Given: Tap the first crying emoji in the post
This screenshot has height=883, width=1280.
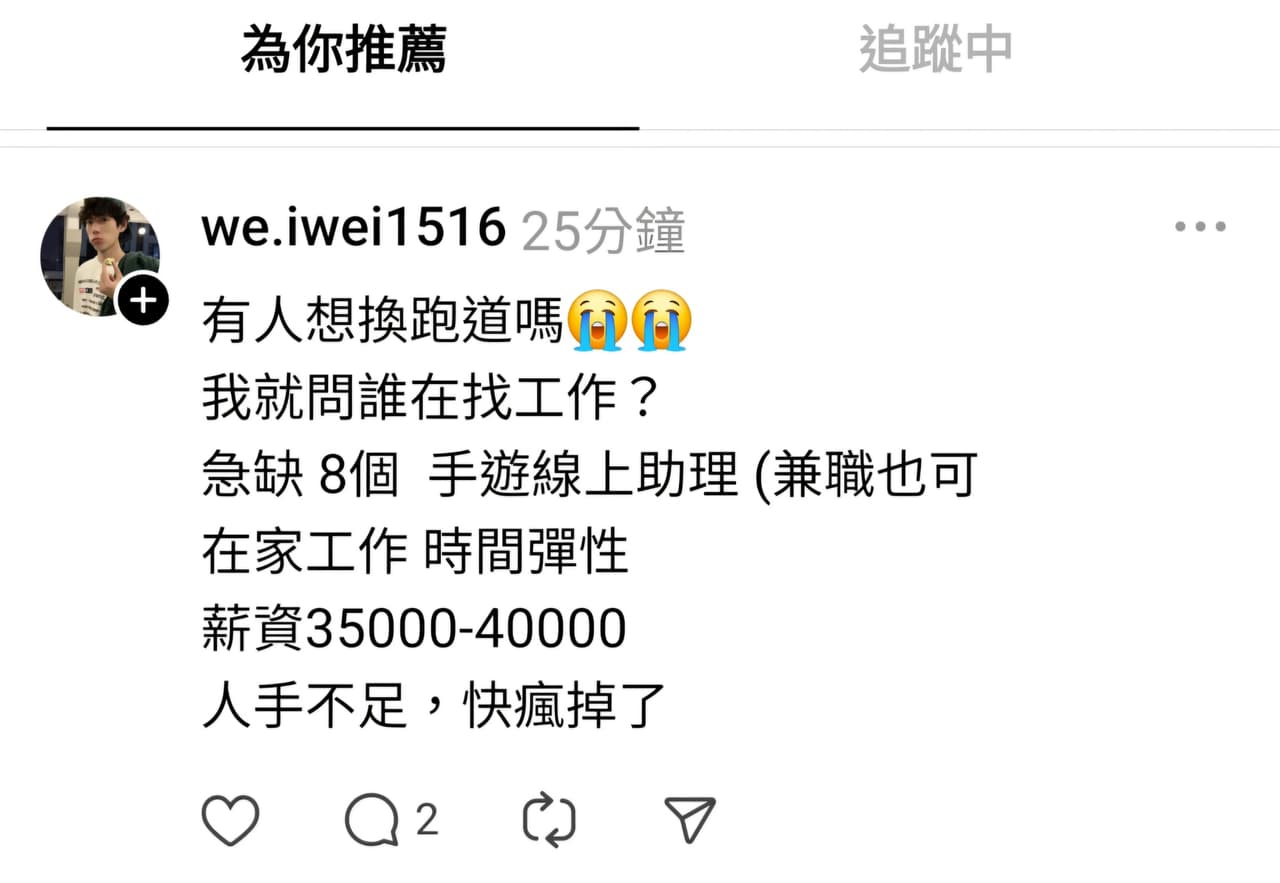Looking at the screenshot, I should 597,319.
